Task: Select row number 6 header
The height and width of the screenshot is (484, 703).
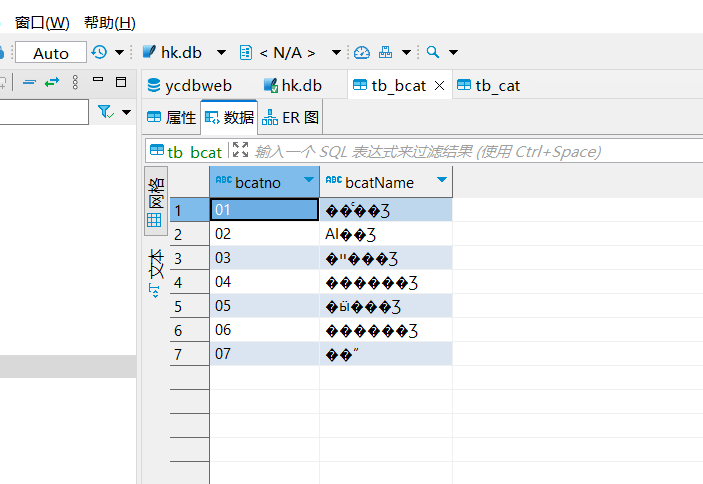Action: 190,330
